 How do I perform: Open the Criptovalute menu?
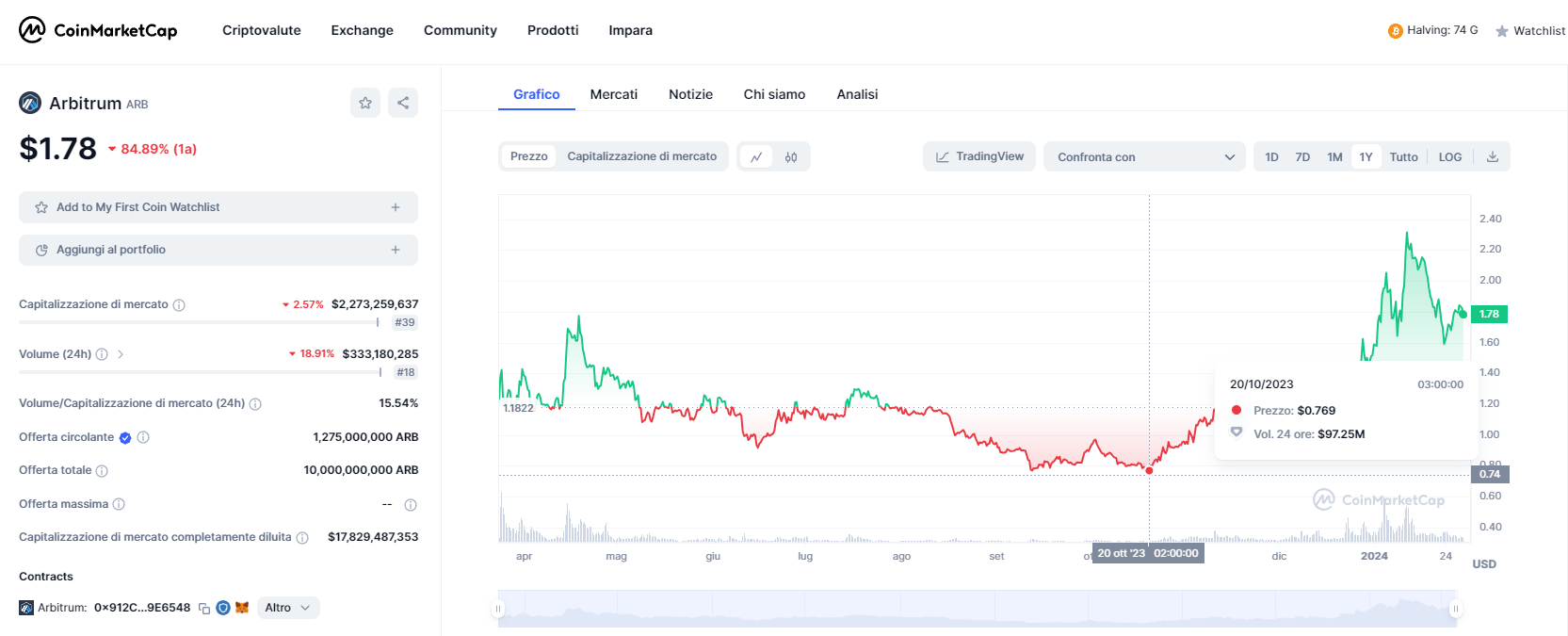pyautogui.click(x=261, y=30)
